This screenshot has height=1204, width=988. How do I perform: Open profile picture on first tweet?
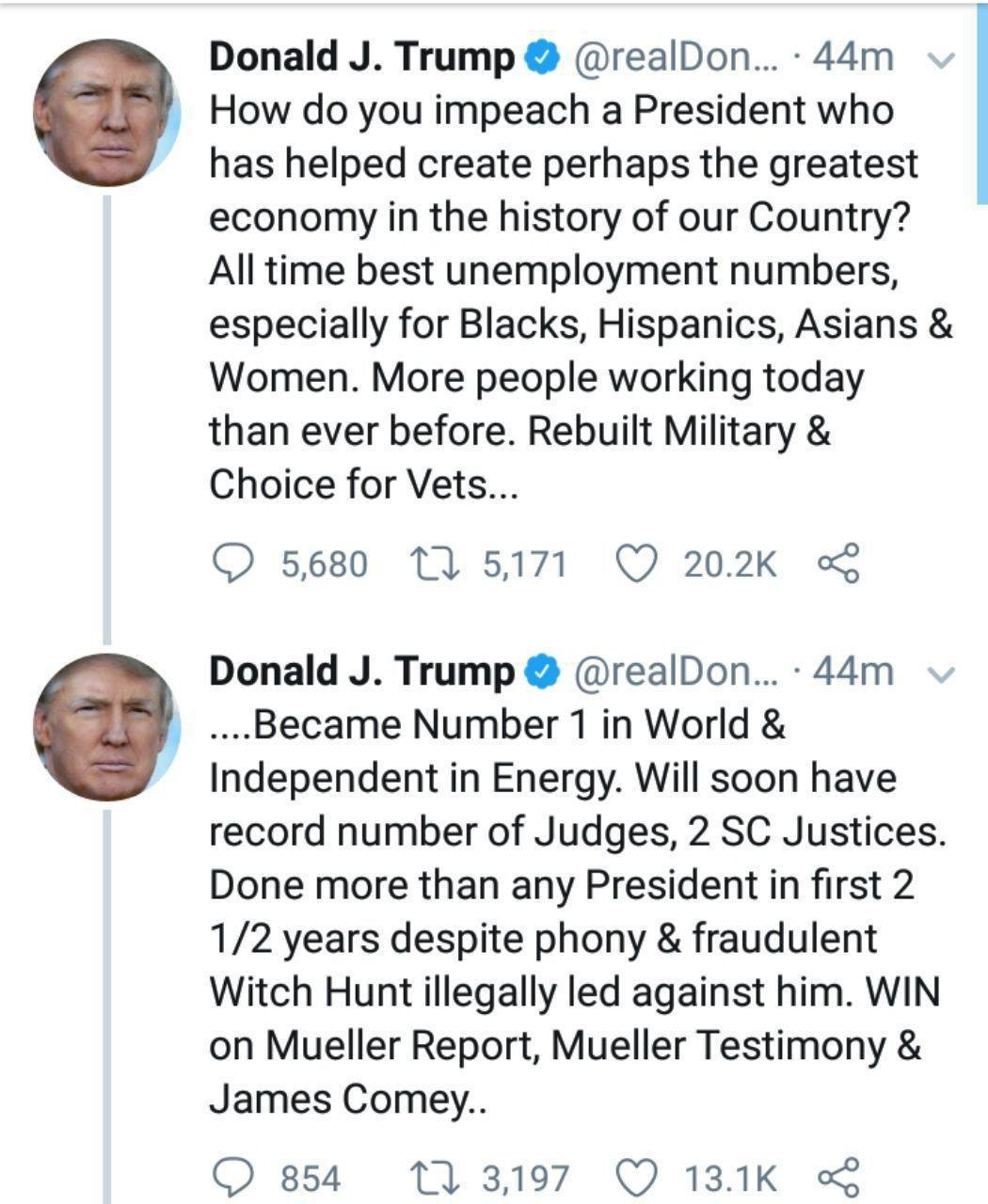pos(105,111)
